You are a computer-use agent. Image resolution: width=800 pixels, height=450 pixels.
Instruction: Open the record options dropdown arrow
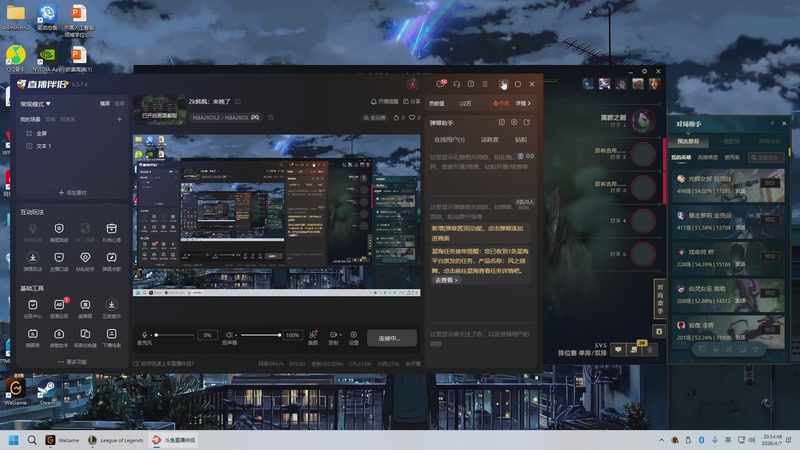click(x=340, y=335)
